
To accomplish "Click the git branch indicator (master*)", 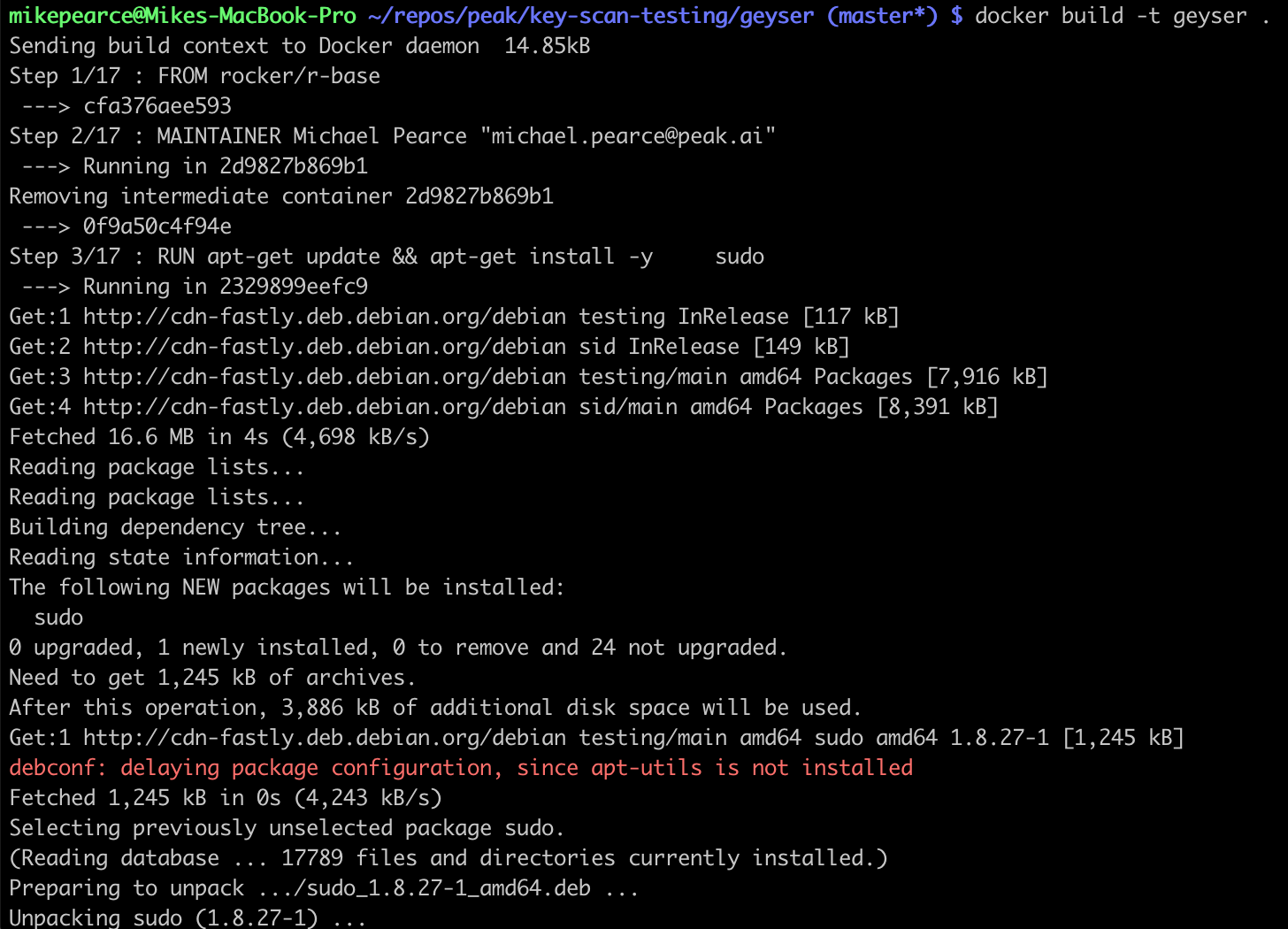I will 882,16.
